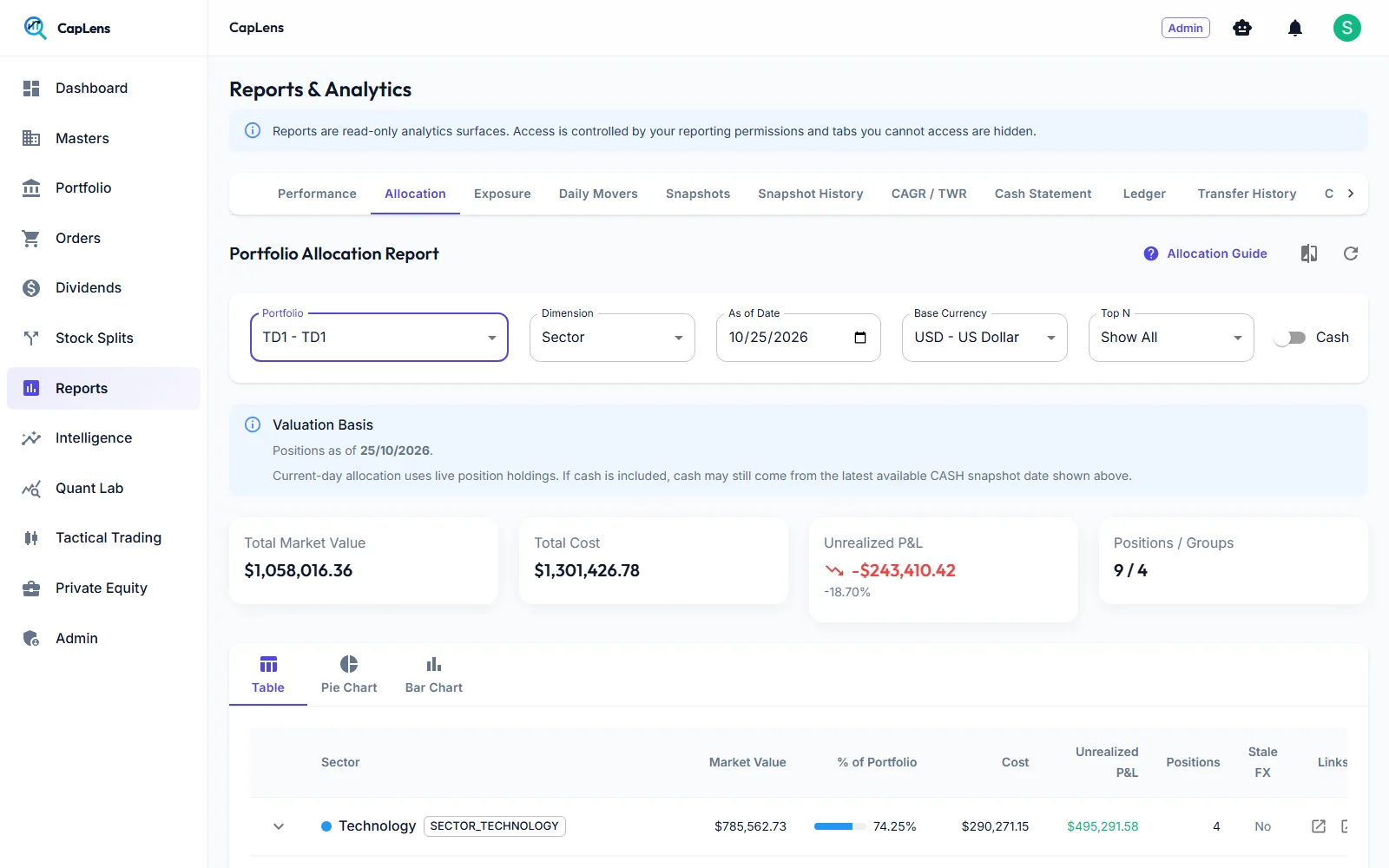Switch to Pie Chart view

pyautogui.click(x=349, y=674)
